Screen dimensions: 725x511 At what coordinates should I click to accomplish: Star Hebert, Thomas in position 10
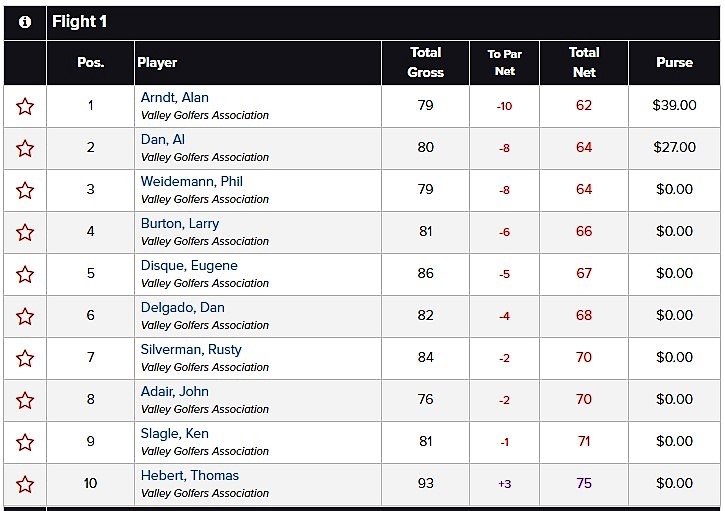pos(25,485)
